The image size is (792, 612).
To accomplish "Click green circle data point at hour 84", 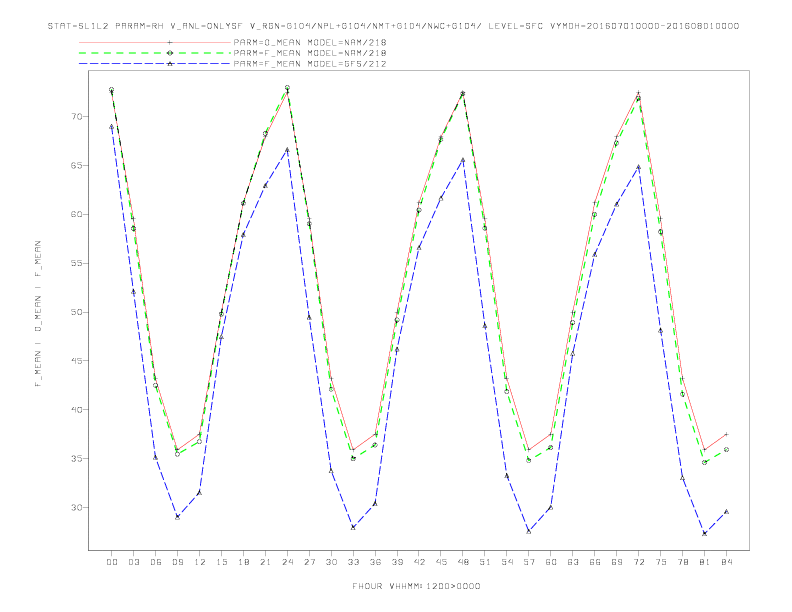I will click(x=726, y=449).
